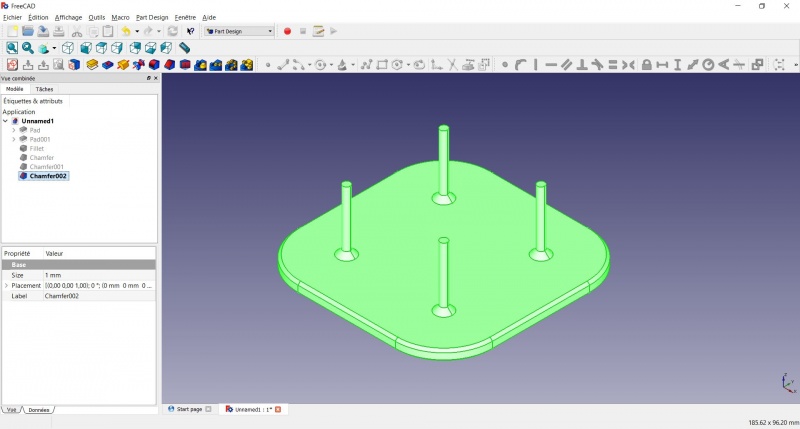The width and height of the screenshot is (800, 429).
Task: Collapse the Unnamed1 document tree
Action: tap(6, 121)
